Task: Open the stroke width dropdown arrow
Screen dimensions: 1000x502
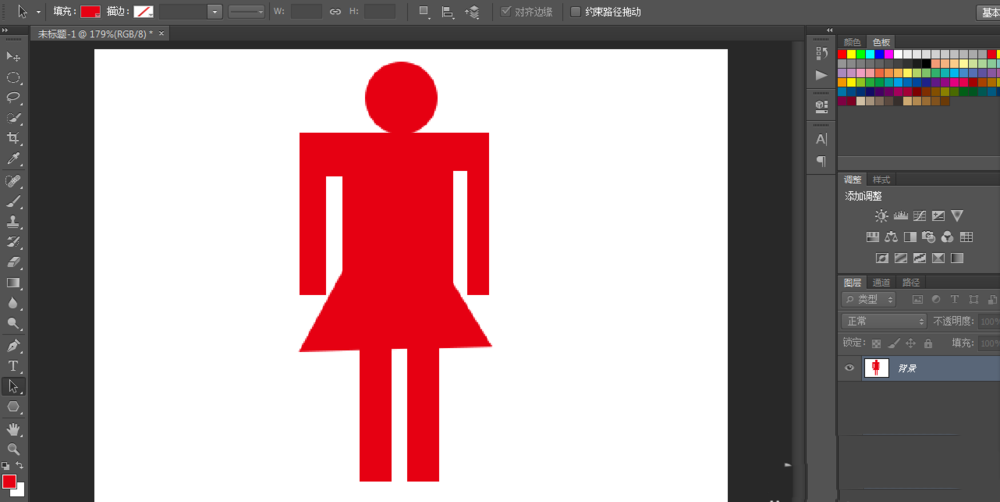Action: (x=215, y=12)
